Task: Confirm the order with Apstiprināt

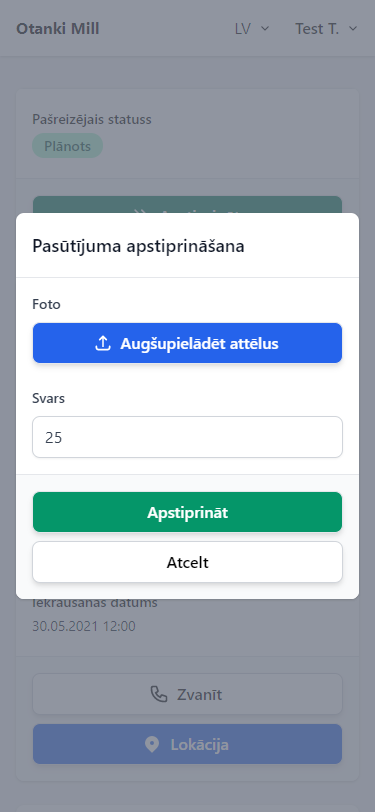Action: 188,512
